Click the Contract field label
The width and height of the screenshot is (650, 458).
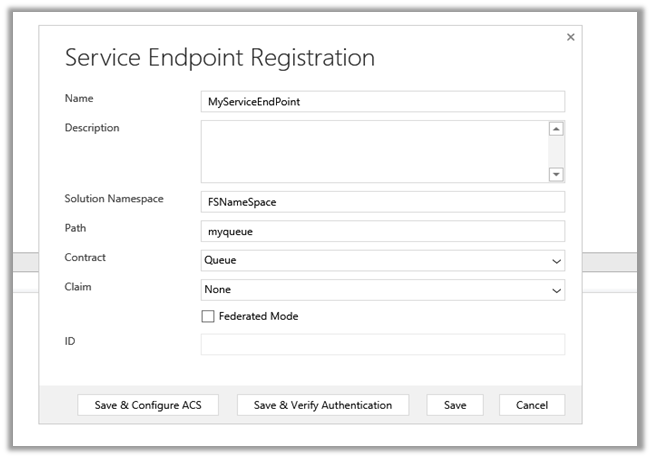(x=85, y=258)
